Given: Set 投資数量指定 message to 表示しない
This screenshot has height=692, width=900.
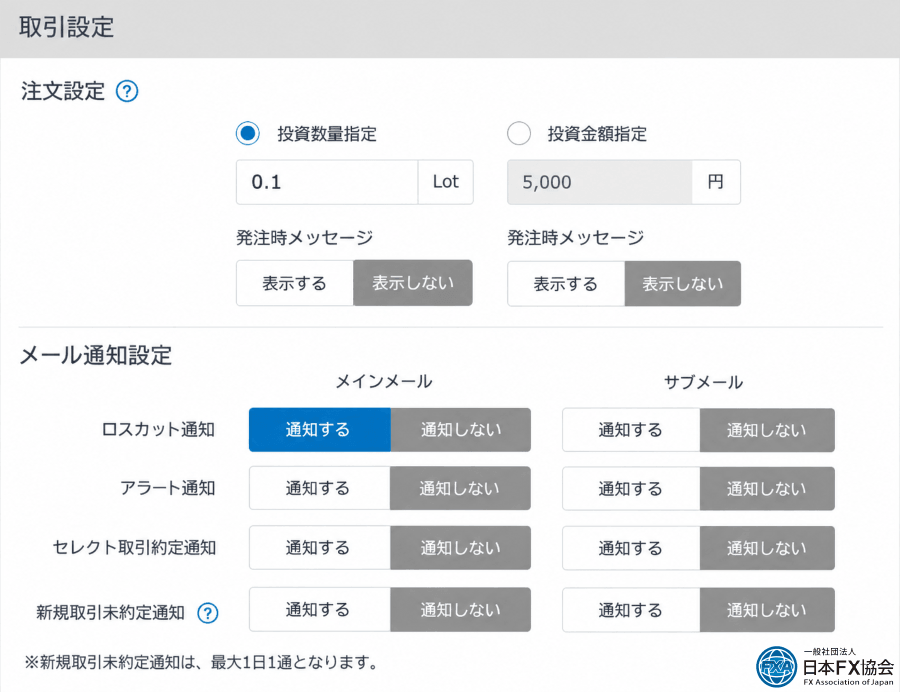Looking at the screenshot, I should pyautogui.click(x=413, y=283).
